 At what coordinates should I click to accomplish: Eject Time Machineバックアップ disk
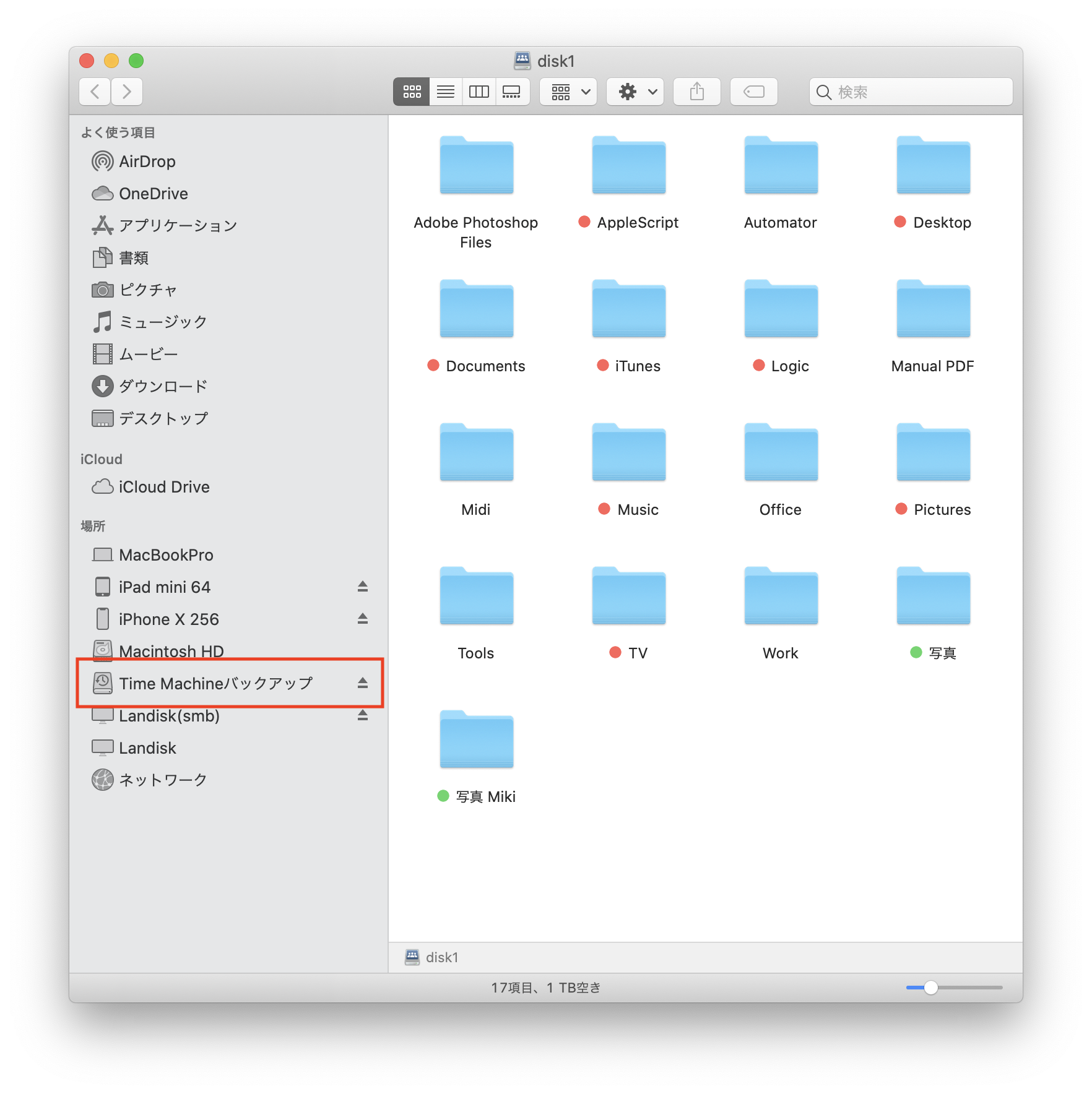(363, 683)
